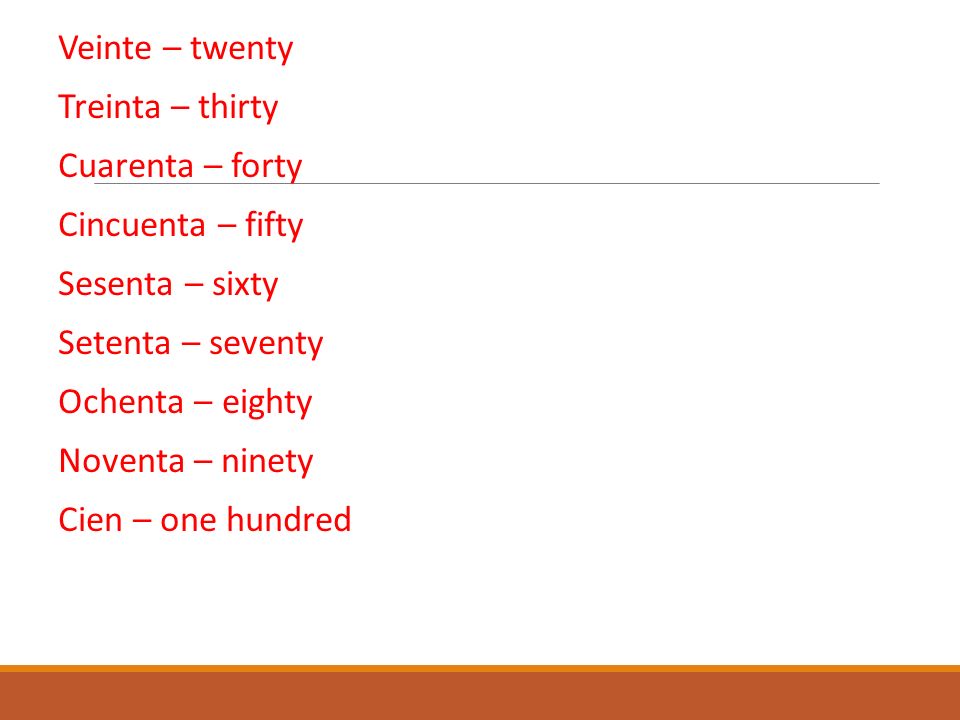Click the orange stripe above footer
The image size is (960, 720).
[480, 669]
